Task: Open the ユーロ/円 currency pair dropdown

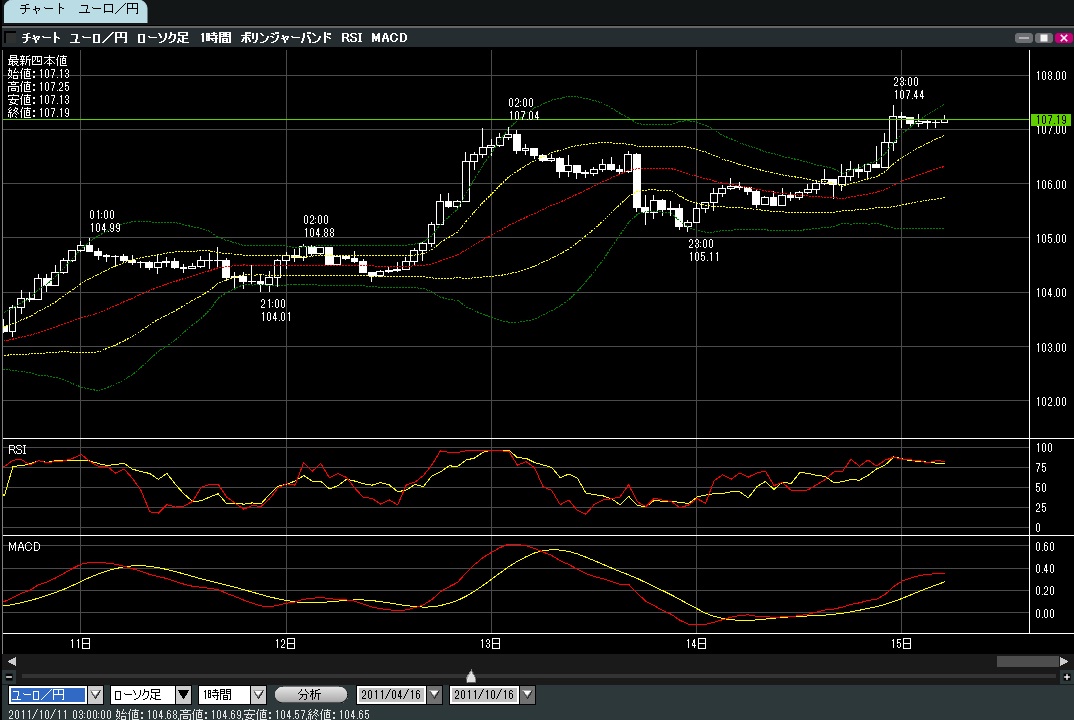Action: point(96,695)
